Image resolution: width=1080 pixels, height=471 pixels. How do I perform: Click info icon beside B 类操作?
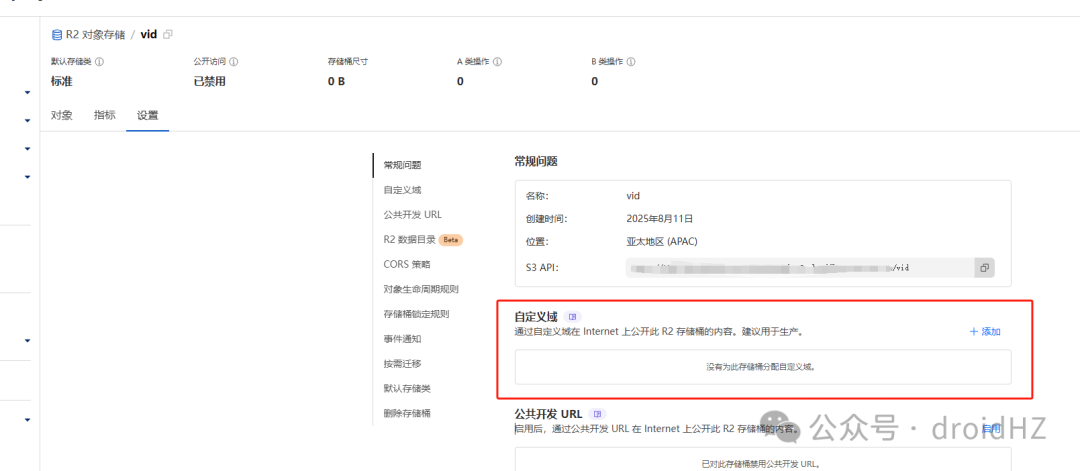point(631,62)
